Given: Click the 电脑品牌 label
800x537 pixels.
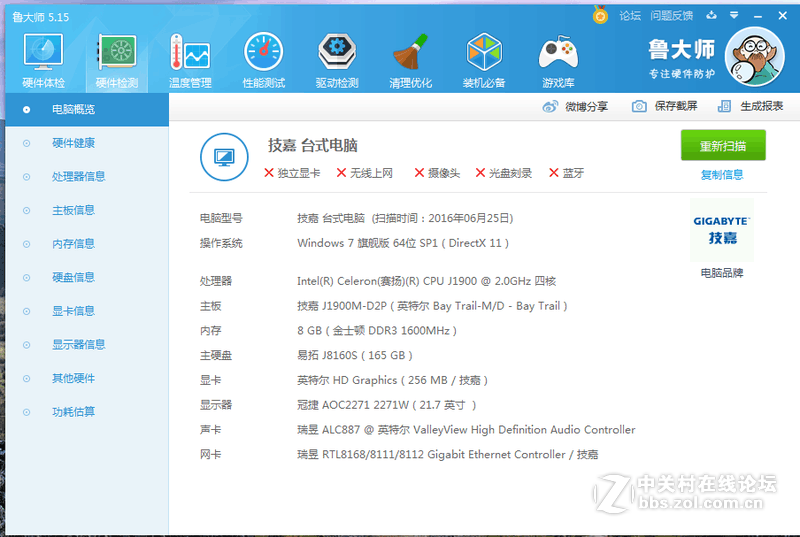Looking at the screenshot, I should [721, 273].
